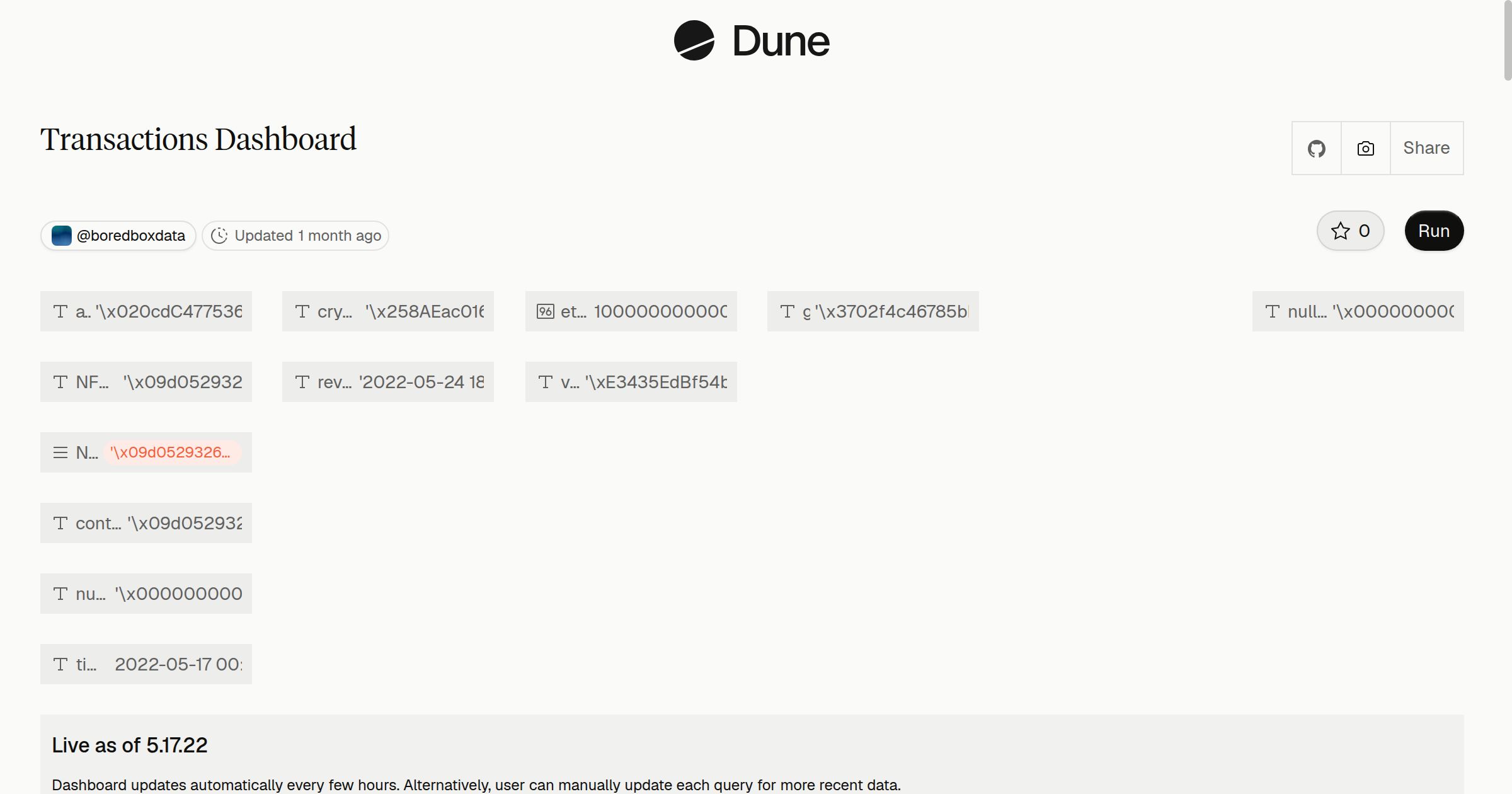Image resolution: width=1512 pixels, height=794 pixels.
Task: Open the GitHub link icon
Action: coord(1316,148)
